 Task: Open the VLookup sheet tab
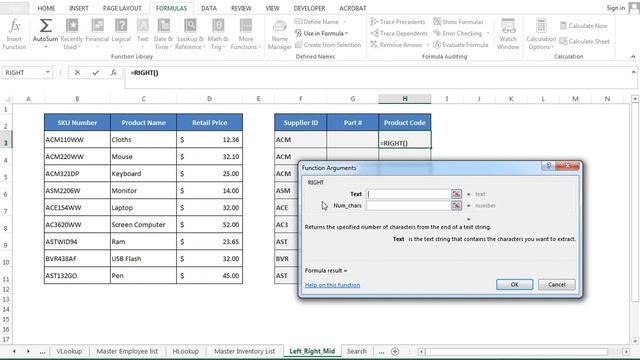(69, 351)
